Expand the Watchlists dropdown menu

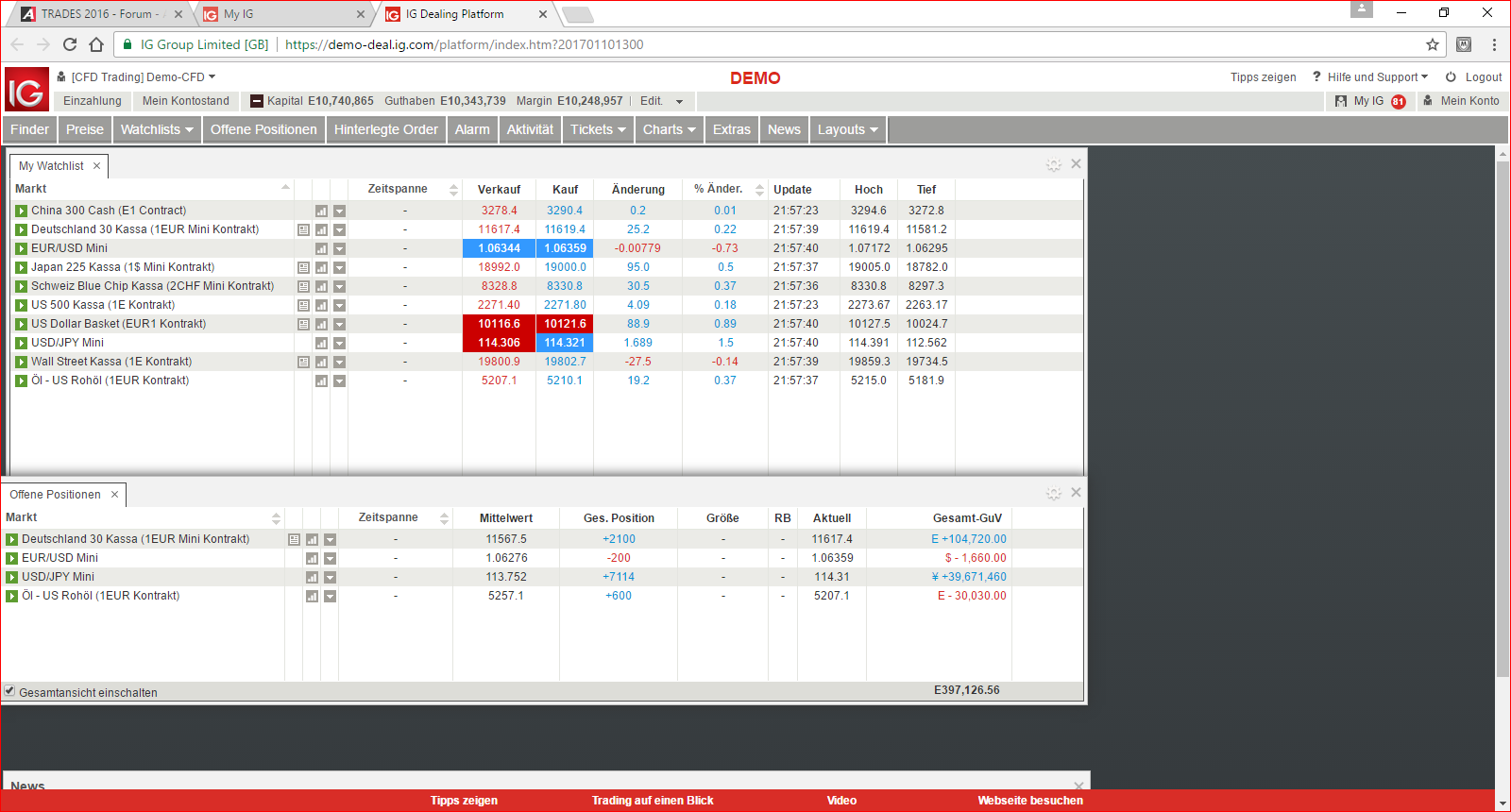157,129
